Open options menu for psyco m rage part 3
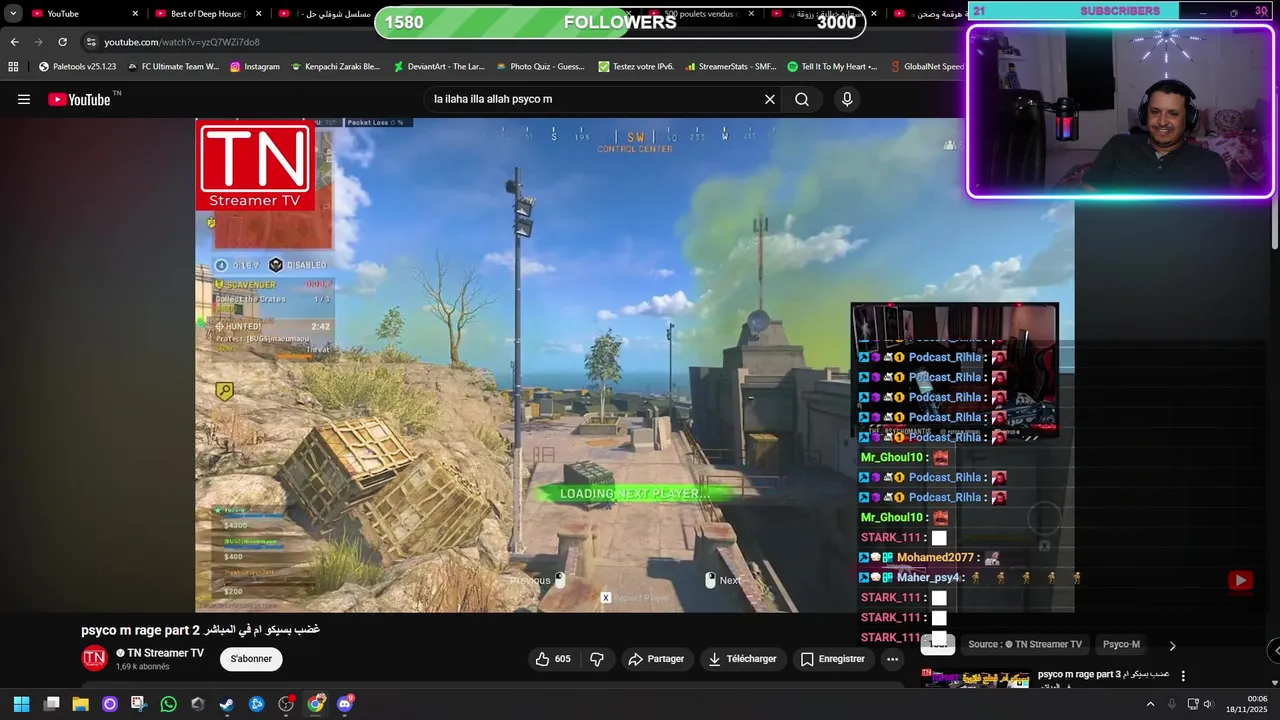1280x720 pixels. pos(1183,676)
